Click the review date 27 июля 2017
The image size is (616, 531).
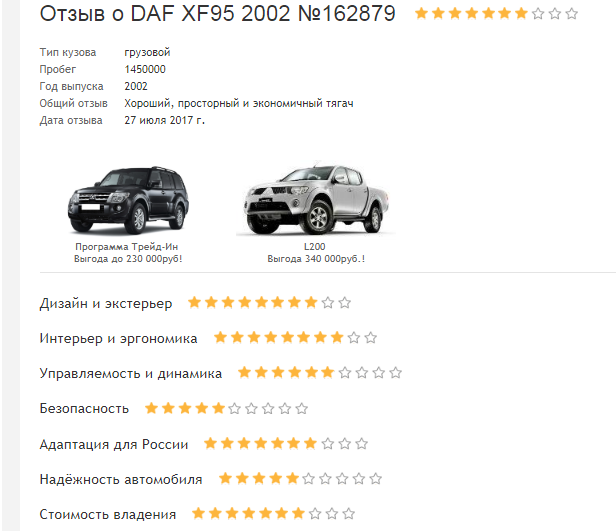(165, 120)
